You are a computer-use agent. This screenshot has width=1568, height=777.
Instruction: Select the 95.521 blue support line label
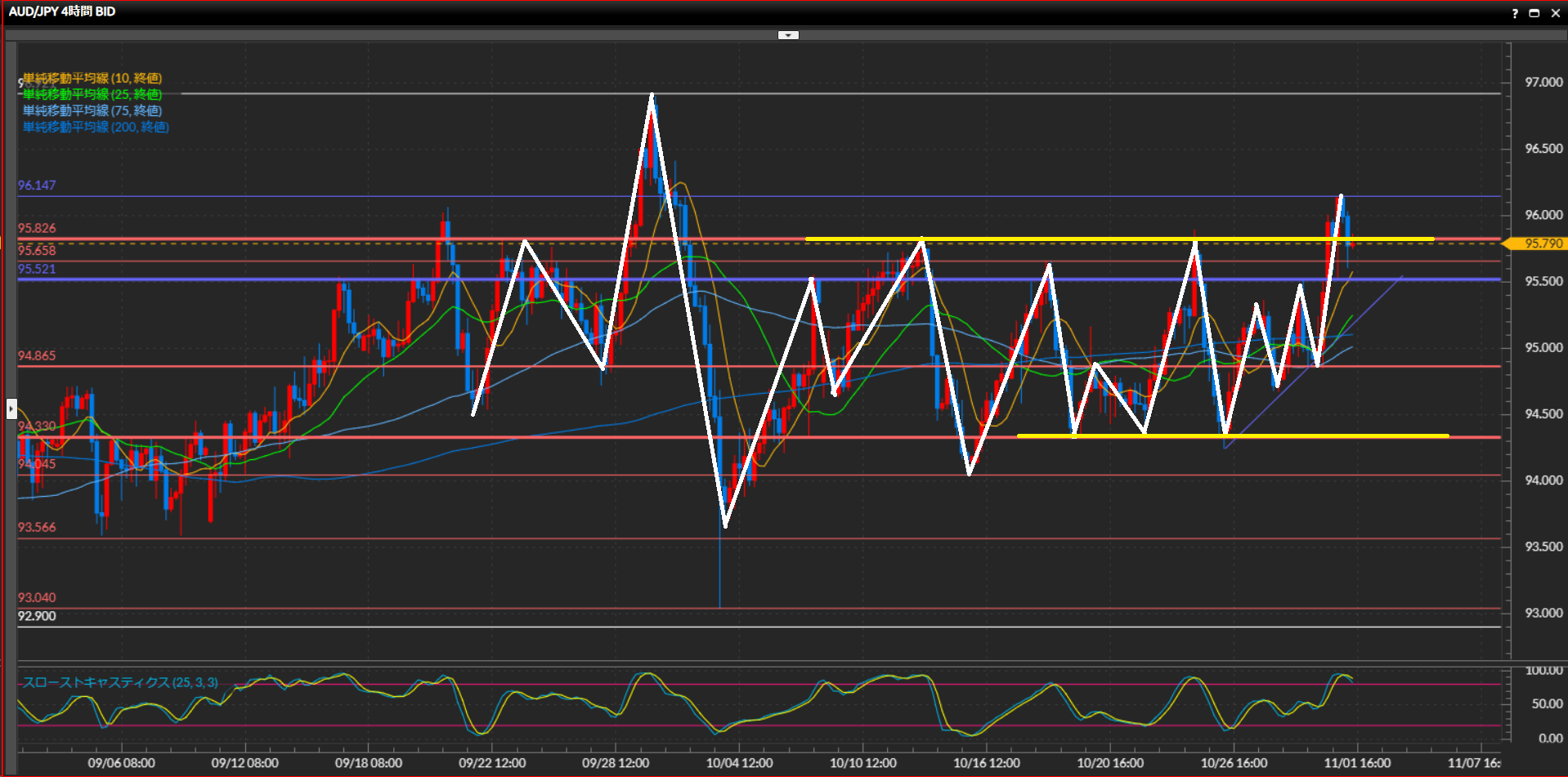(x=37, y=270)
